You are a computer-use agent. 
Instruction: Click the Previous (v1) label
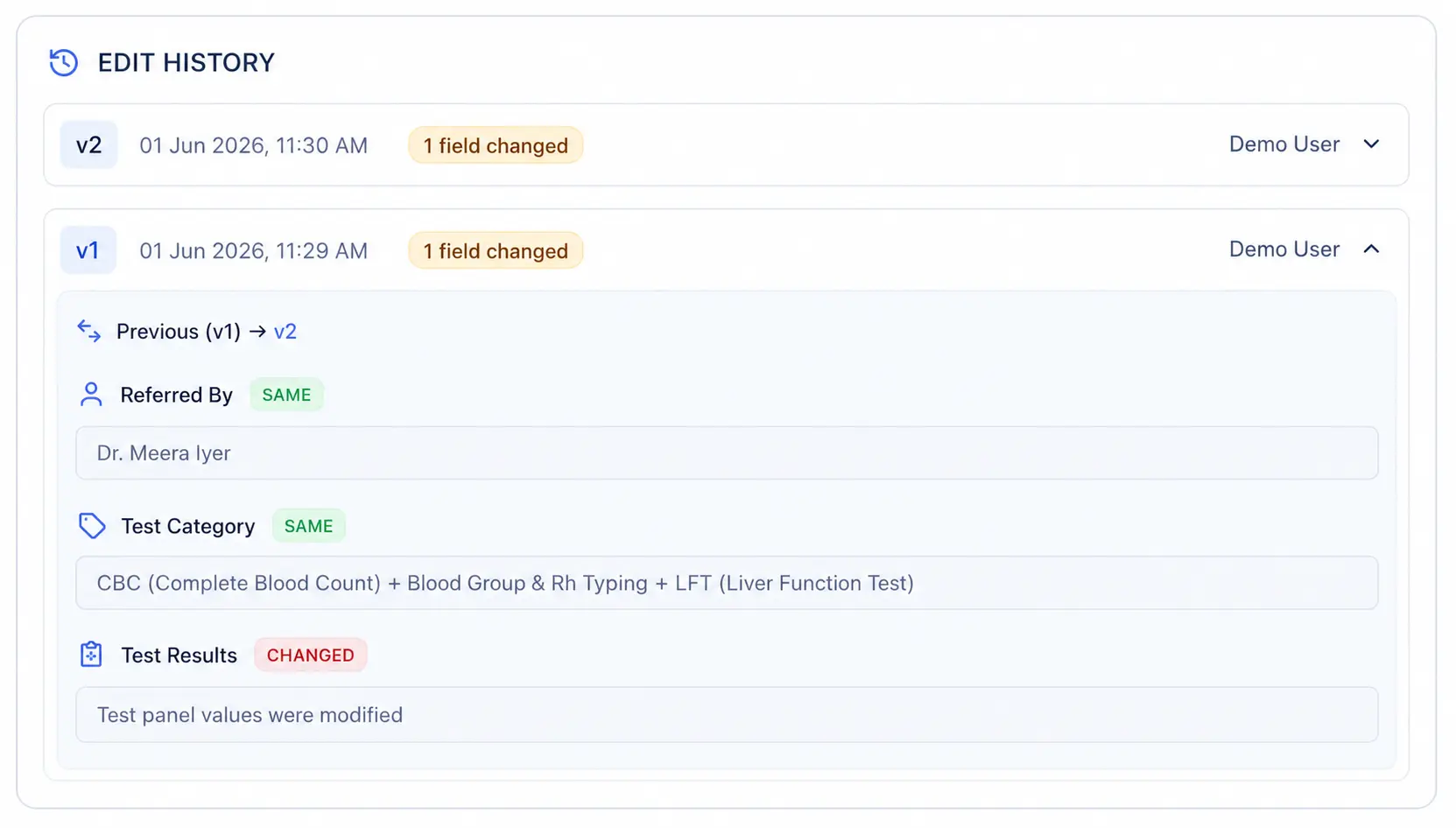179,332
